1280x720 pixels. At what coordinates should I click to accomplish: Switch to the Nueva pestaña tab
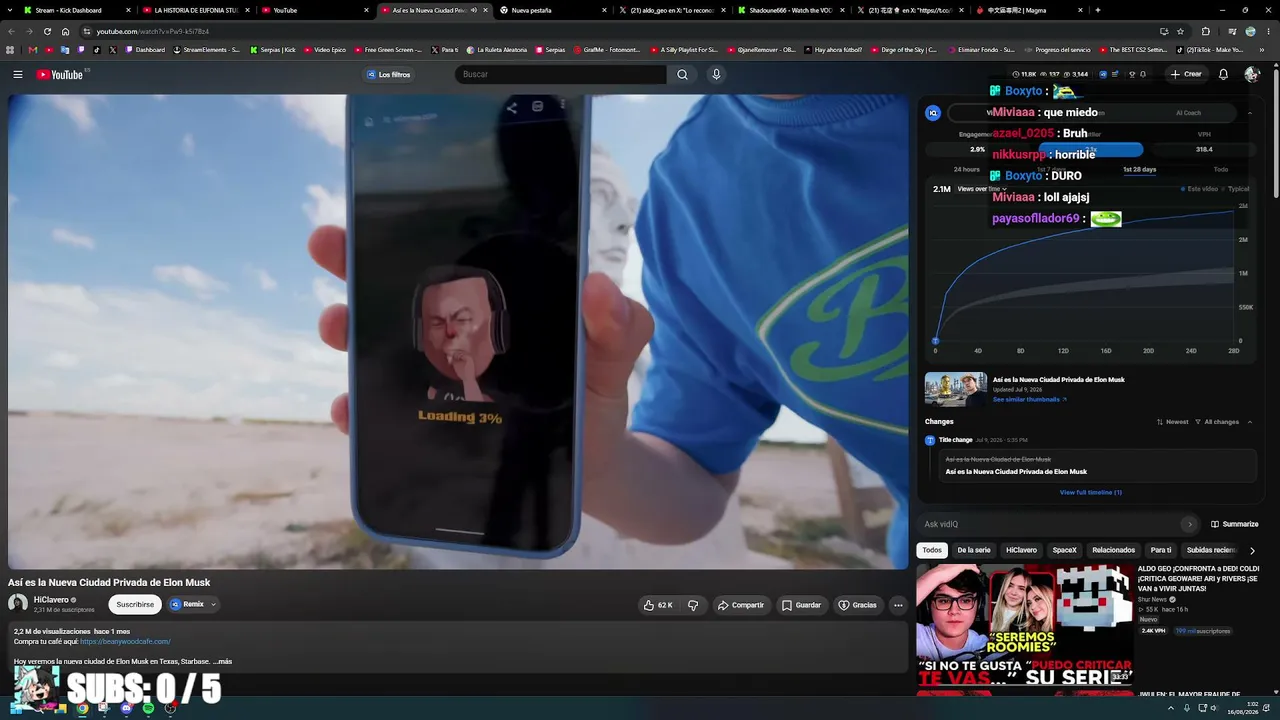553,10
